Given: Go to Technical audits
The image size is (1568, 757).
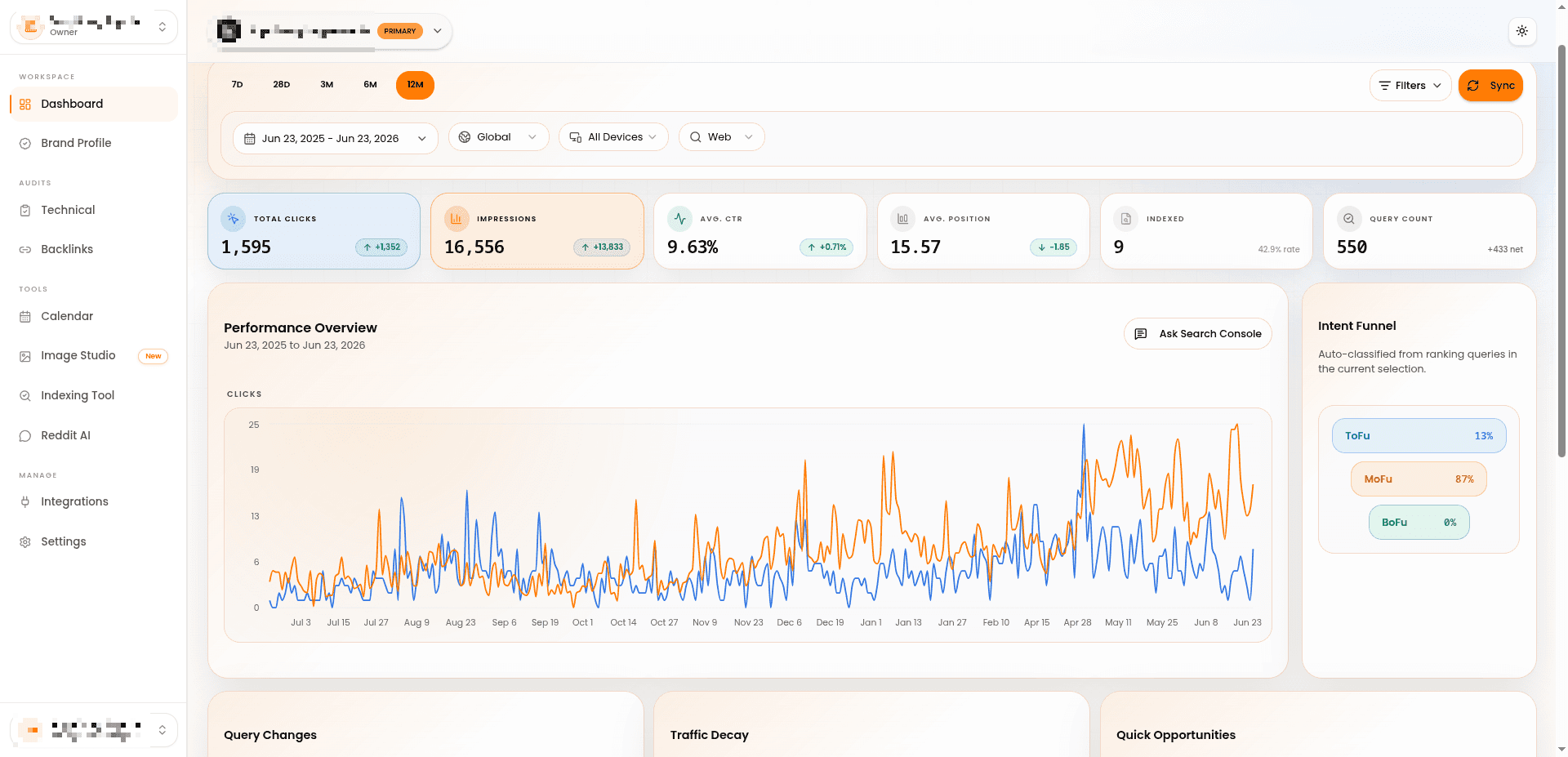Looking at the screenshot, I should click(x=94, y=210).
